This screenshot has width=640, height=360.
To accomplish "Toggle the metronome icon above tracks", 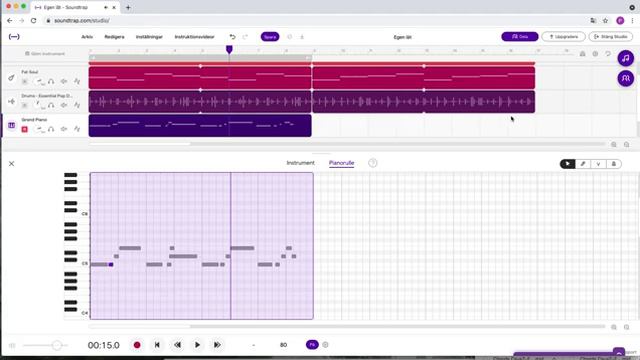I will 582,54.
